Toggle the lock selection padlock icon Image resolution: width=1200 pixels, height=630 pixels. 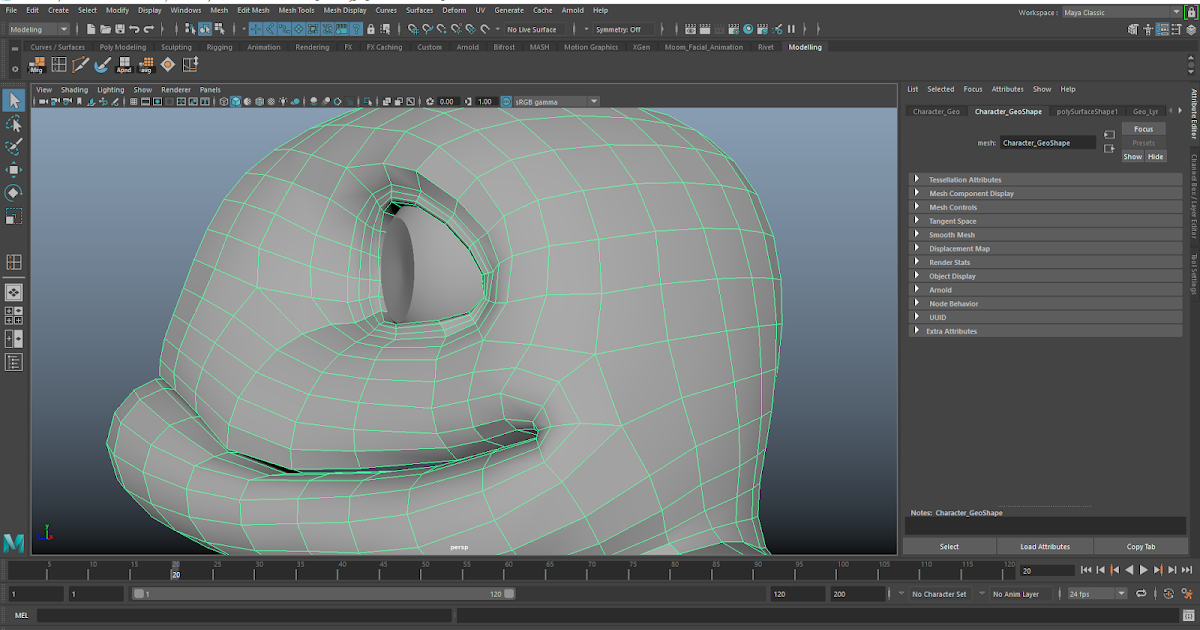[x=371, y=30]
